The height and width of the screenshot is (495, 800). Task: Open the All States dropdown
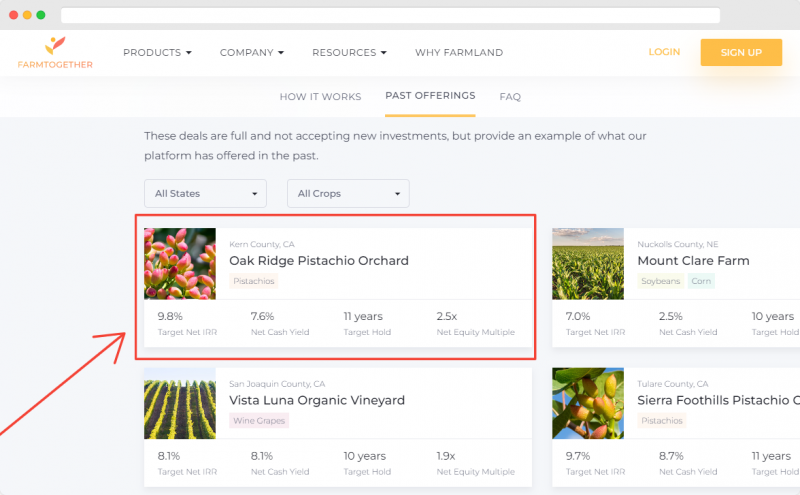(x=205, y=193)
